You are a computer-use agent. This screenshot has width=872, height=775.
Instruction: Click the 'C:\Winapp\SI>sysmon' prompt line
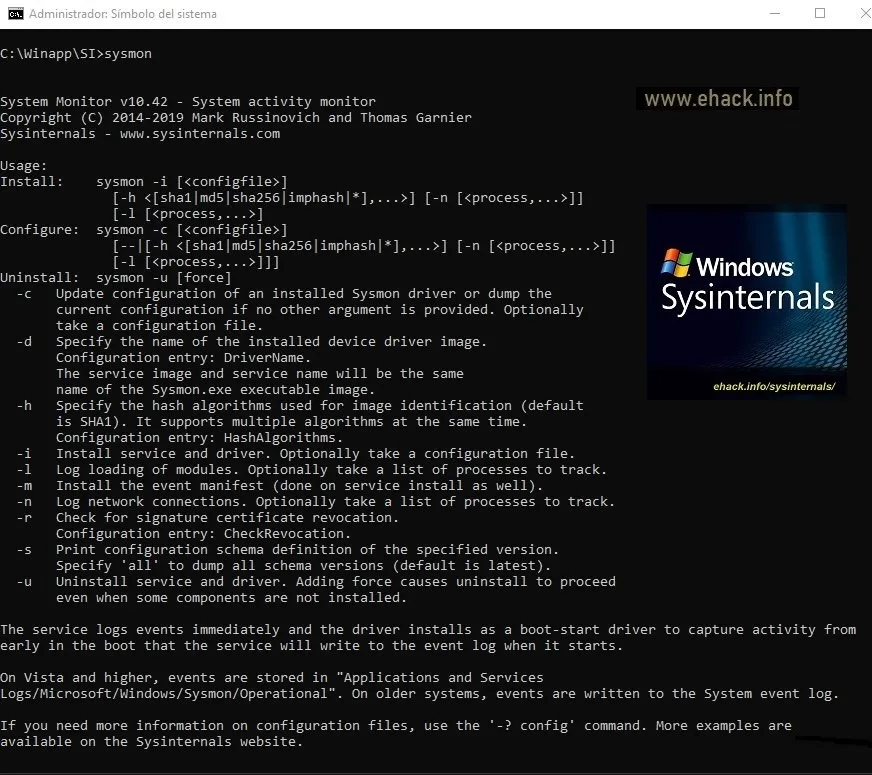[76, 54]
